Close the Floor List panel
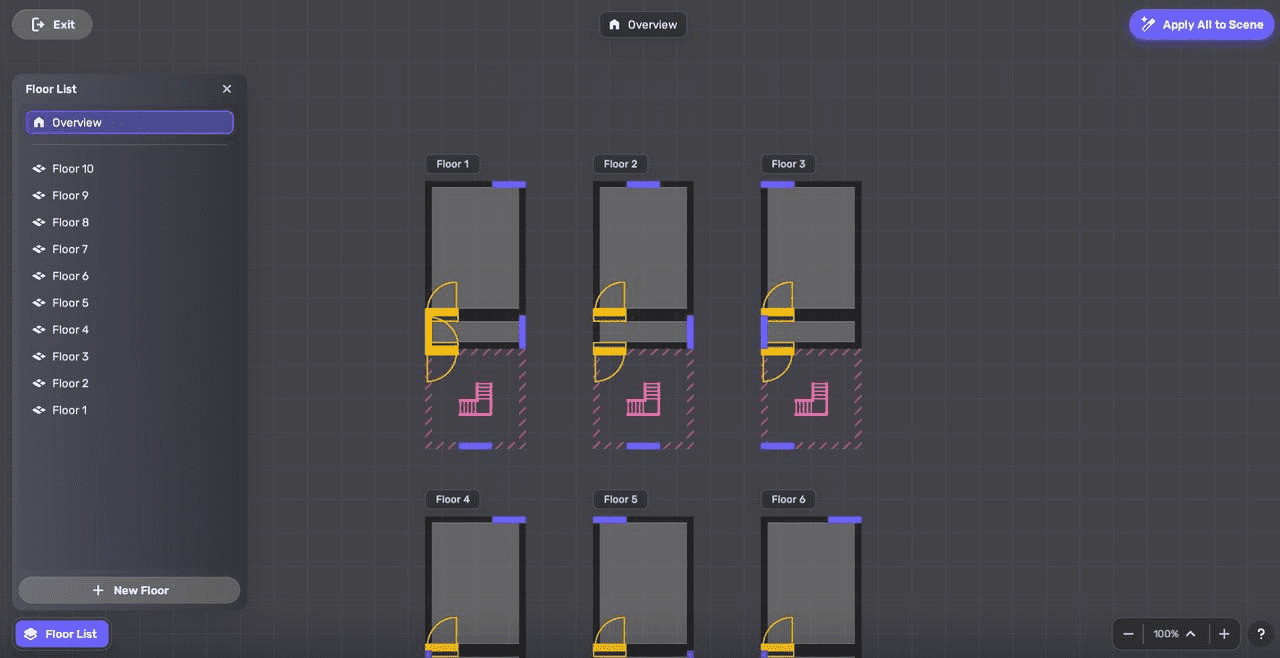 (226, 88)
